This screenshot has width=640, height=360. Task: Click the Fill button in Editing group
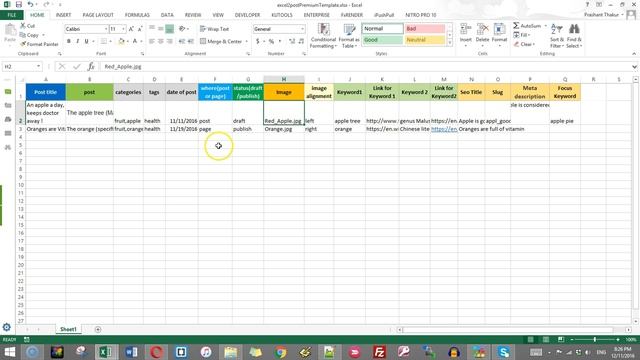522,35
